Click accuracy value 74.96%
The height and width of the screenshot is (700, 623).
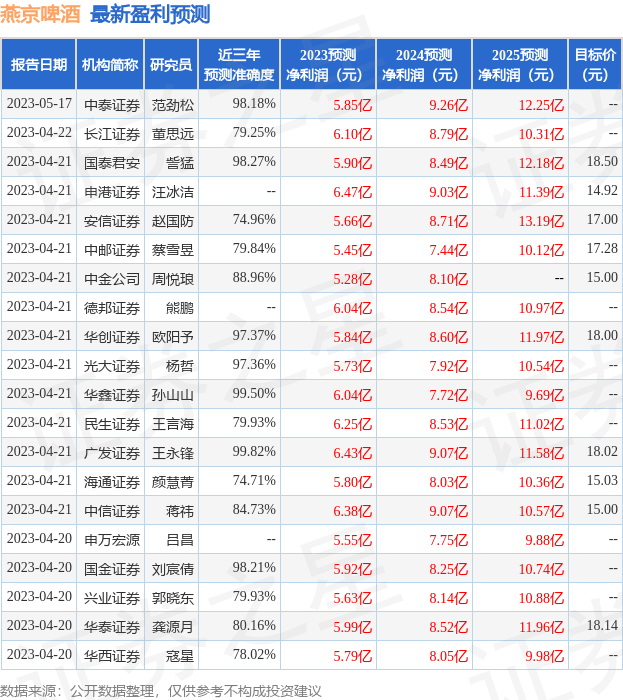253,220
